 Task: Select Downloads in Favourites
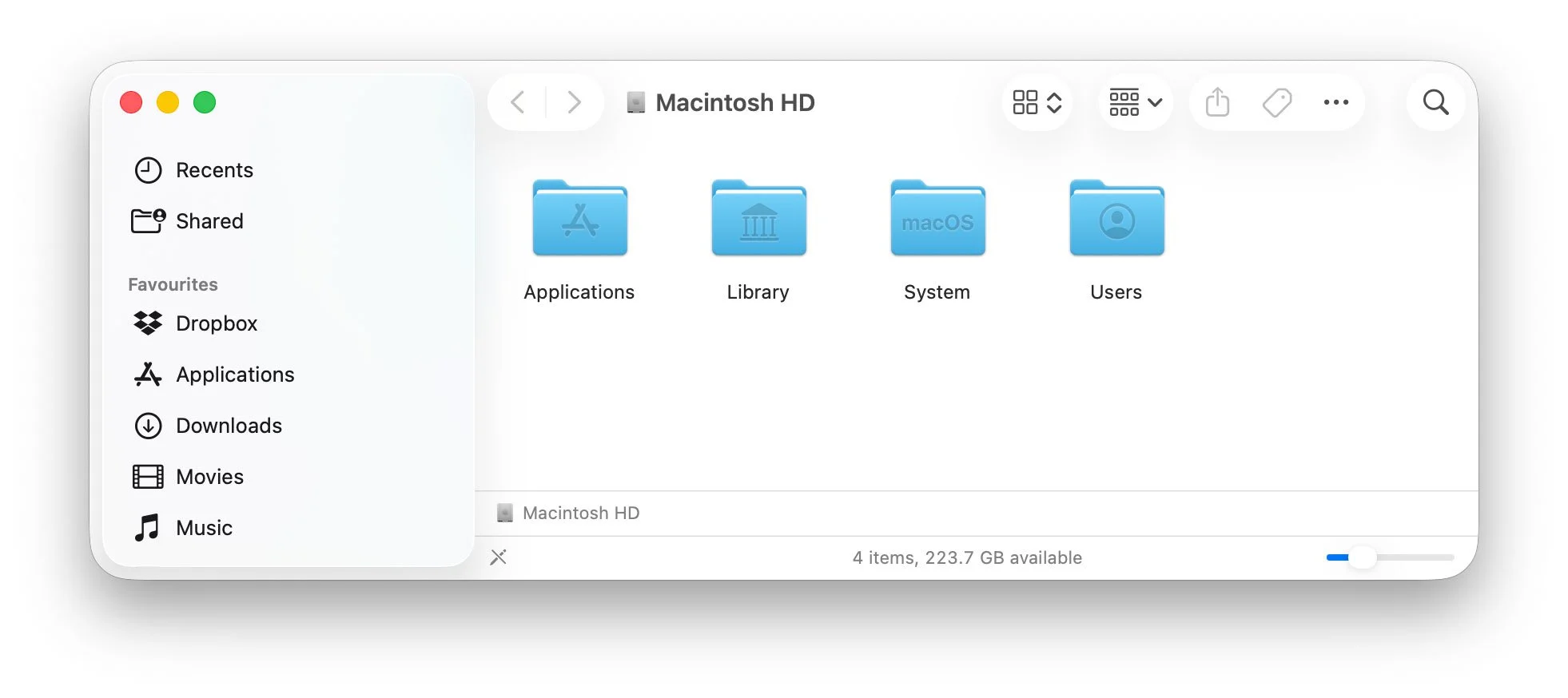pos(288,426)
